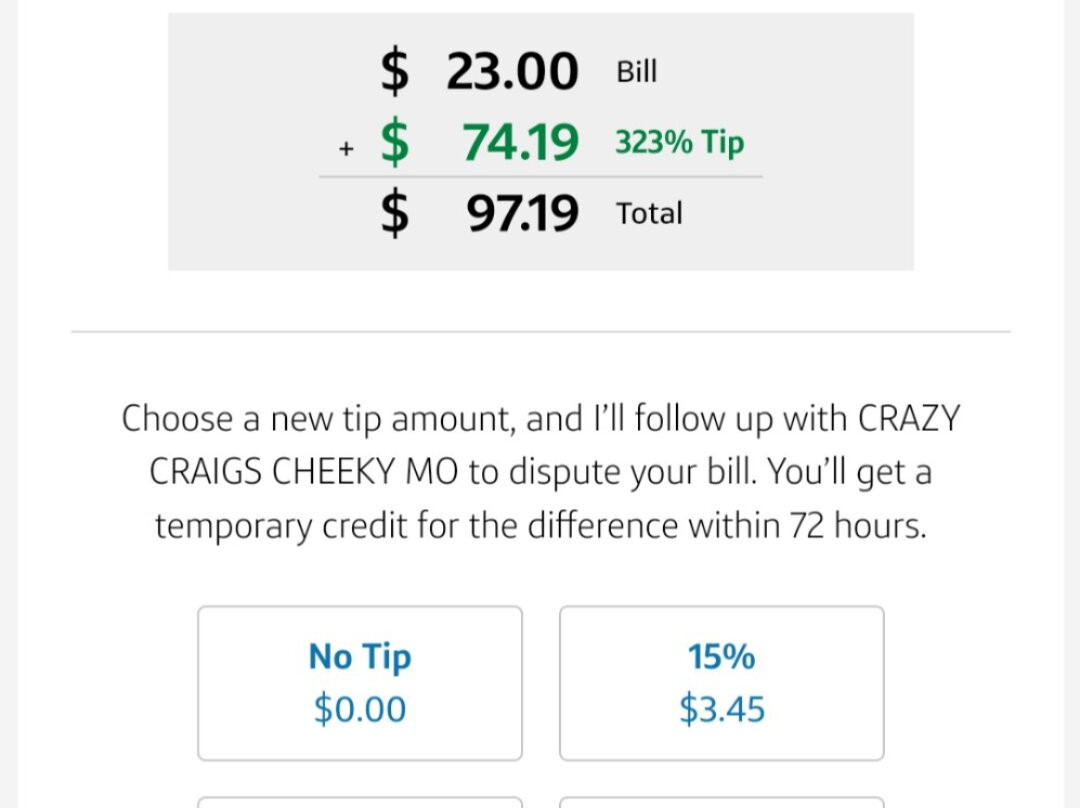Tap the partially visible bottom-right tip option

[721, 802]
